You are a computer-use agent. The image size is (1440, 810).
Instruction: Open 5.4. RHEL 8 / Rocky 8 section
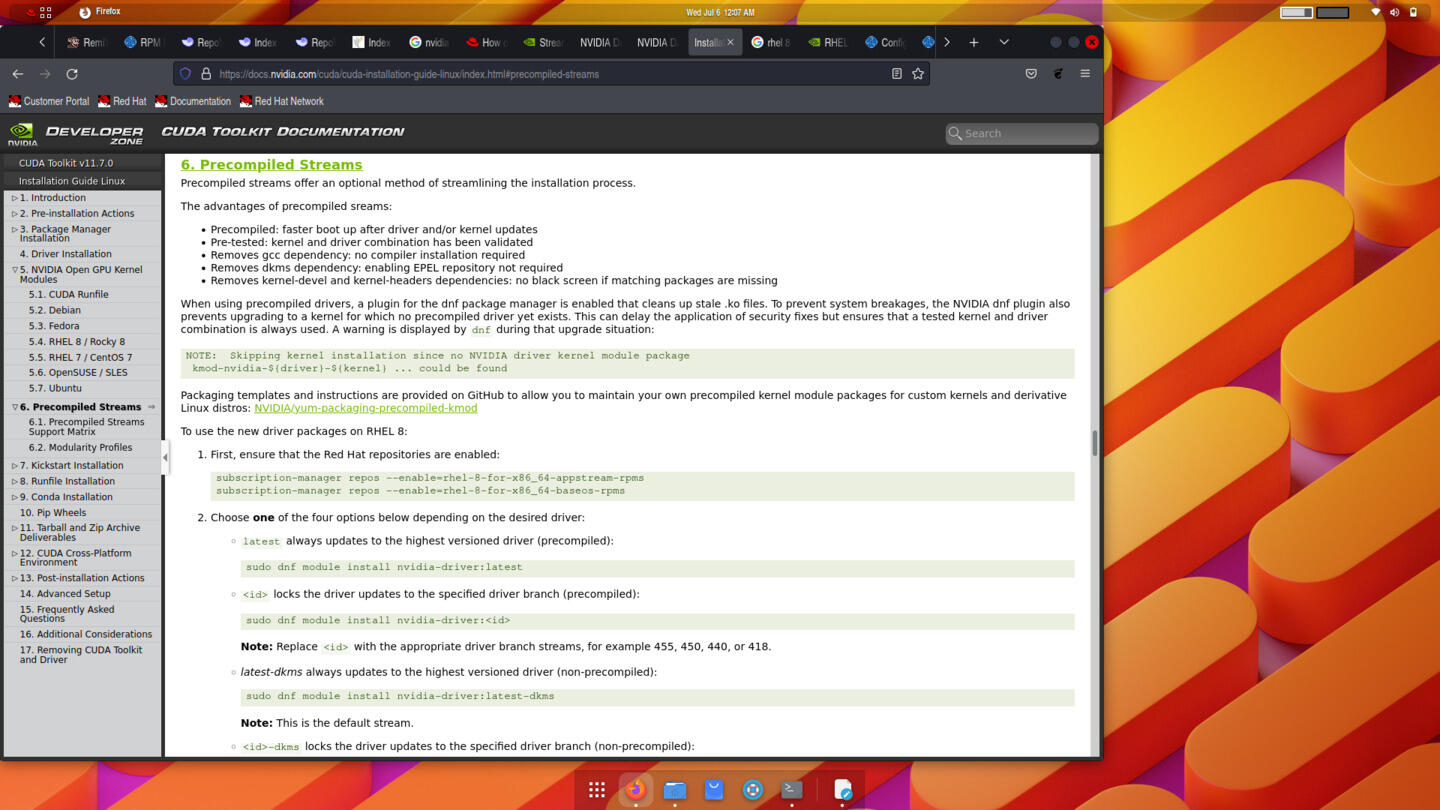77,341
